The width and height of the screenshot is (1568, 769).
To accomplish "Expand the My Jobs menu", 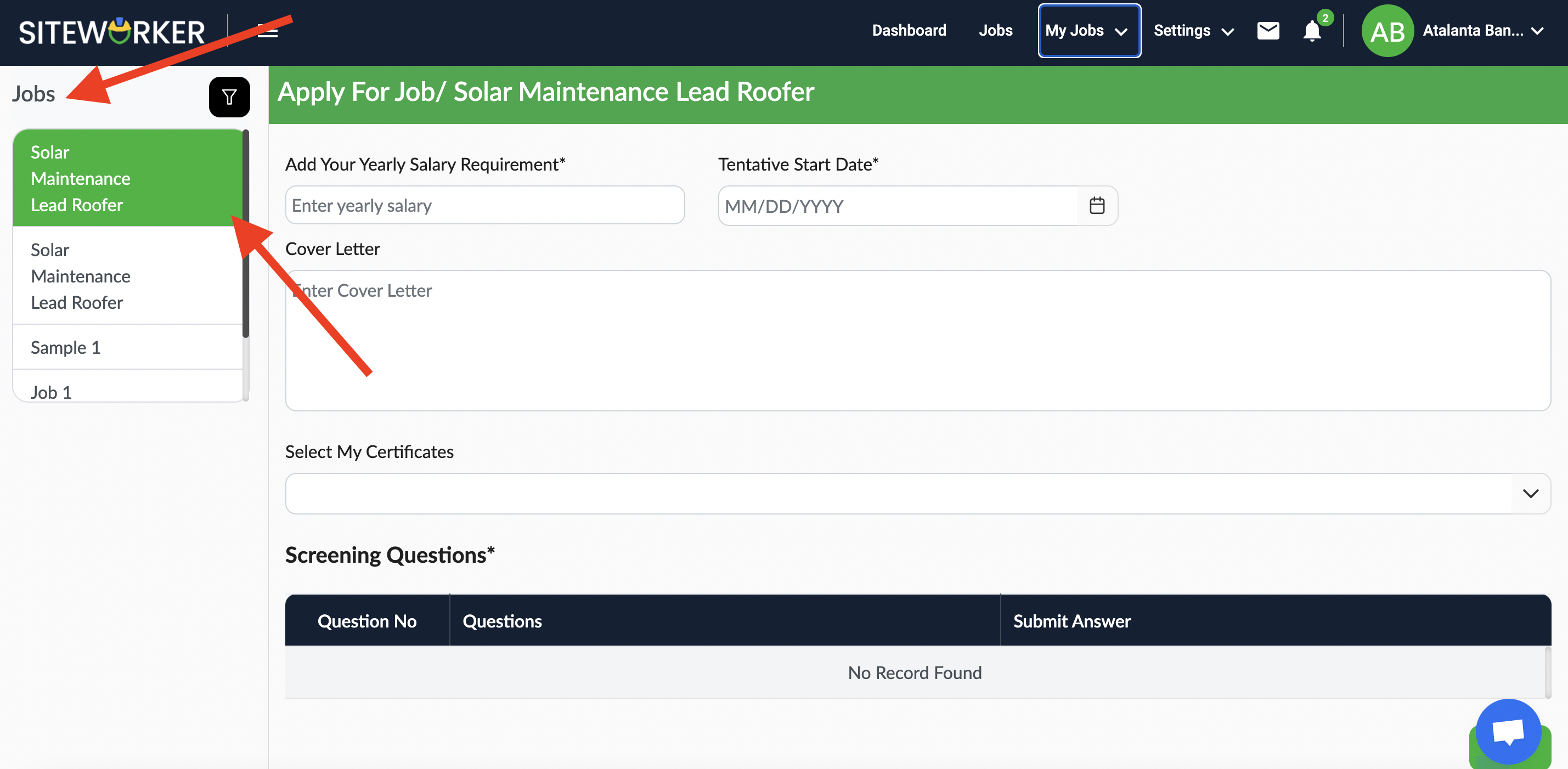I will click(x=1089, y=30).
